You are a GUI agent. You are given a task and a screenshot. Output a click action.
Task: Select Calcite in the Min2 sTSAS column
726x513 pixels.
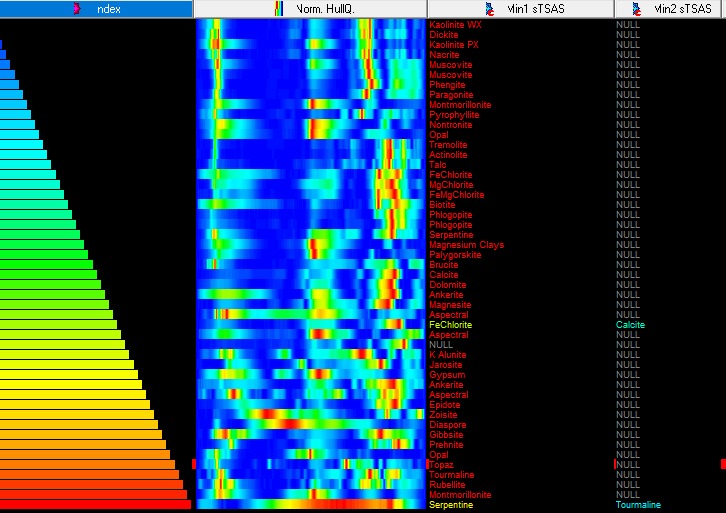click(630, 325)
